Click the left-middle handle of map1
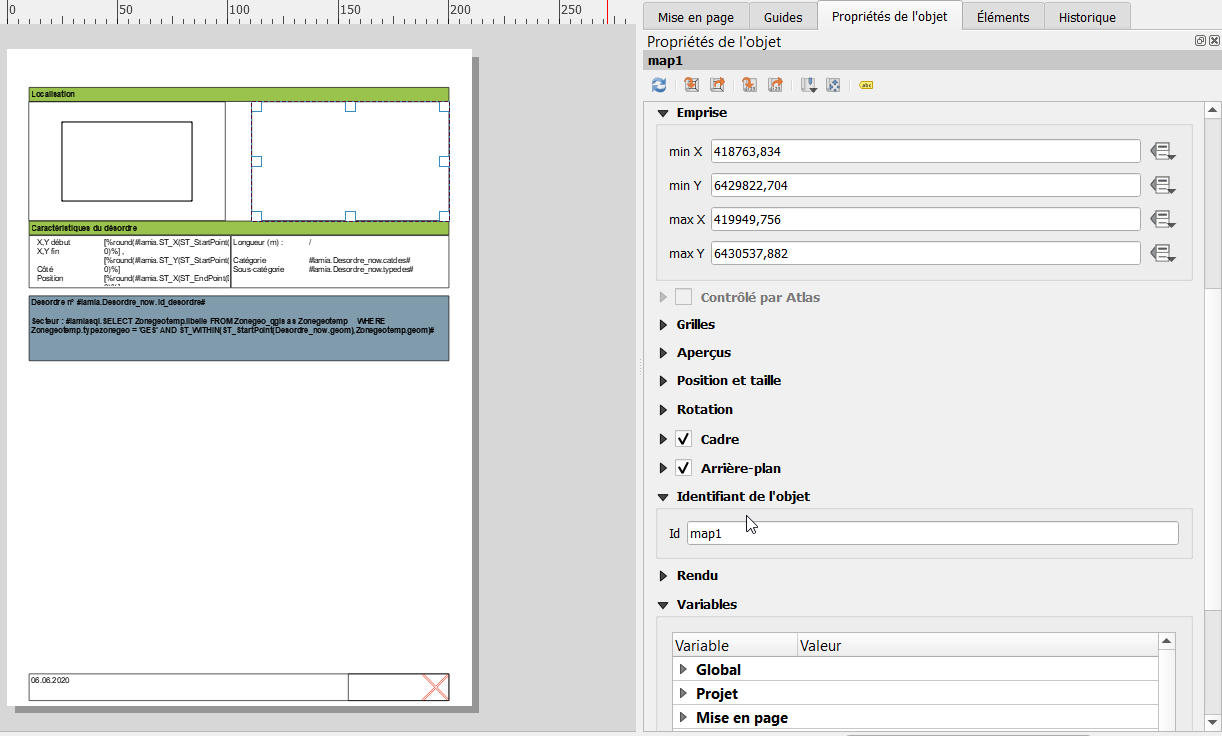Screen dimensions: 1222x736 pos(256,161)
